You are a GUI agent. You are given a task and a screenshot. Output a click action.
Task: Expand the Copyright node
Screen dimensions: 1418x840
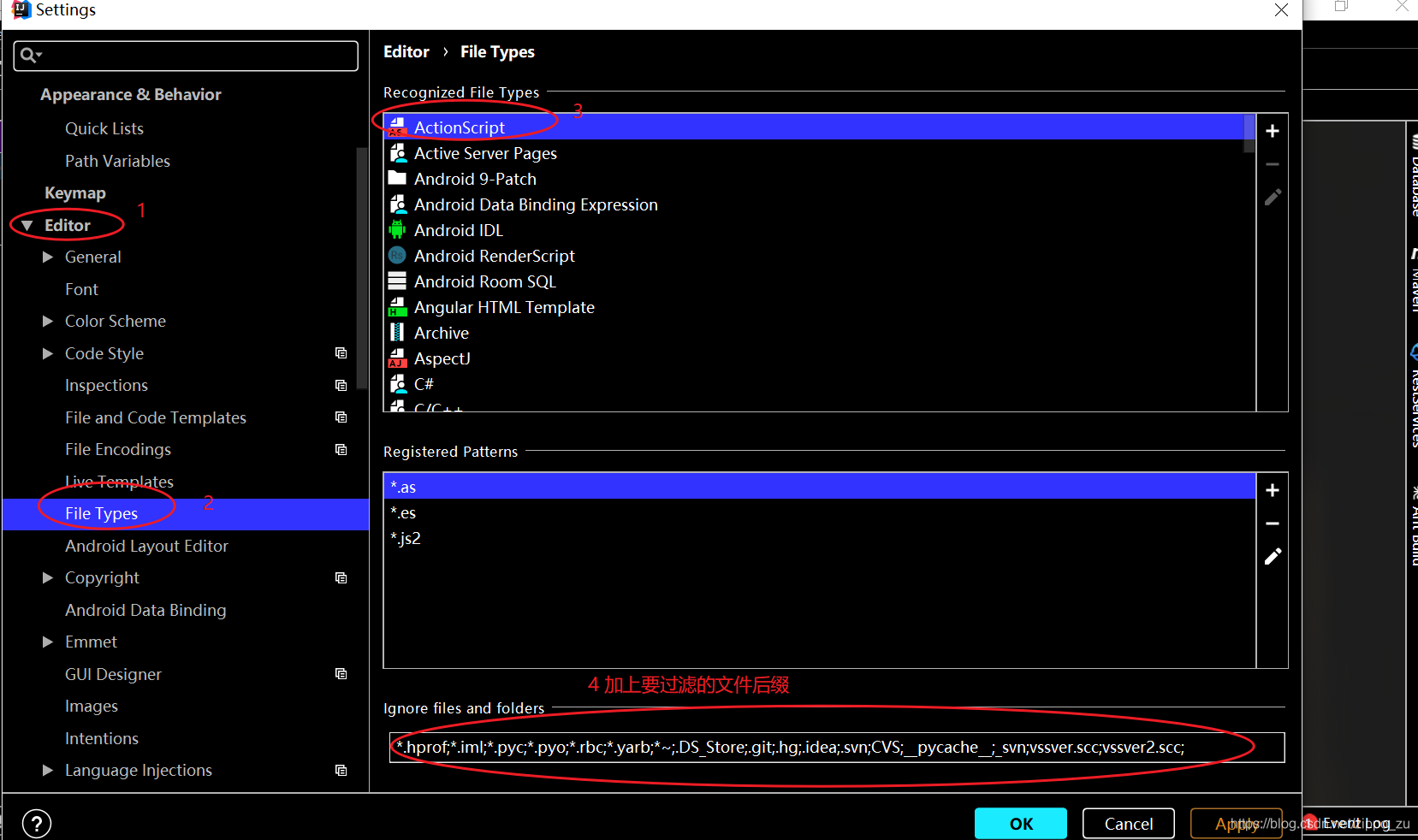tap(48, 577)
